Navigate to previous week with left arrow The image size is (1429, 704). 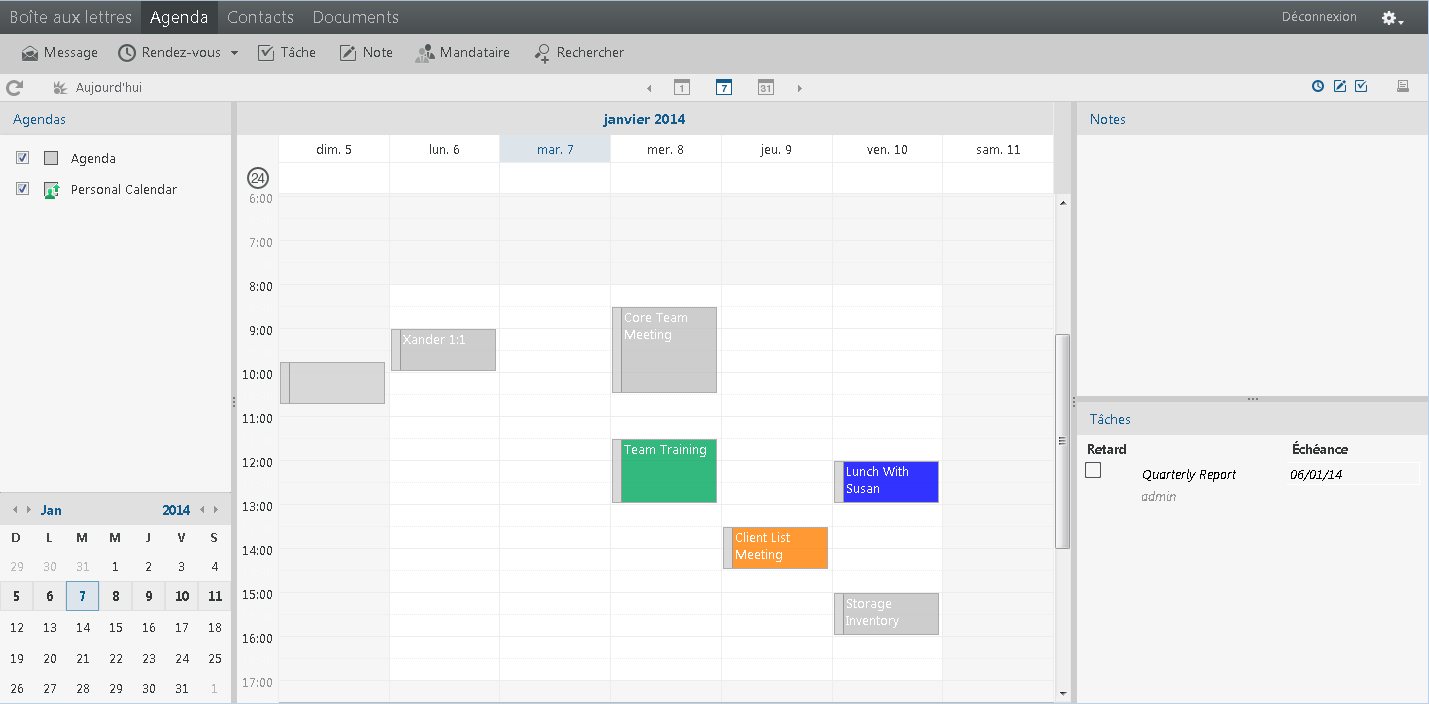(649, 87)
